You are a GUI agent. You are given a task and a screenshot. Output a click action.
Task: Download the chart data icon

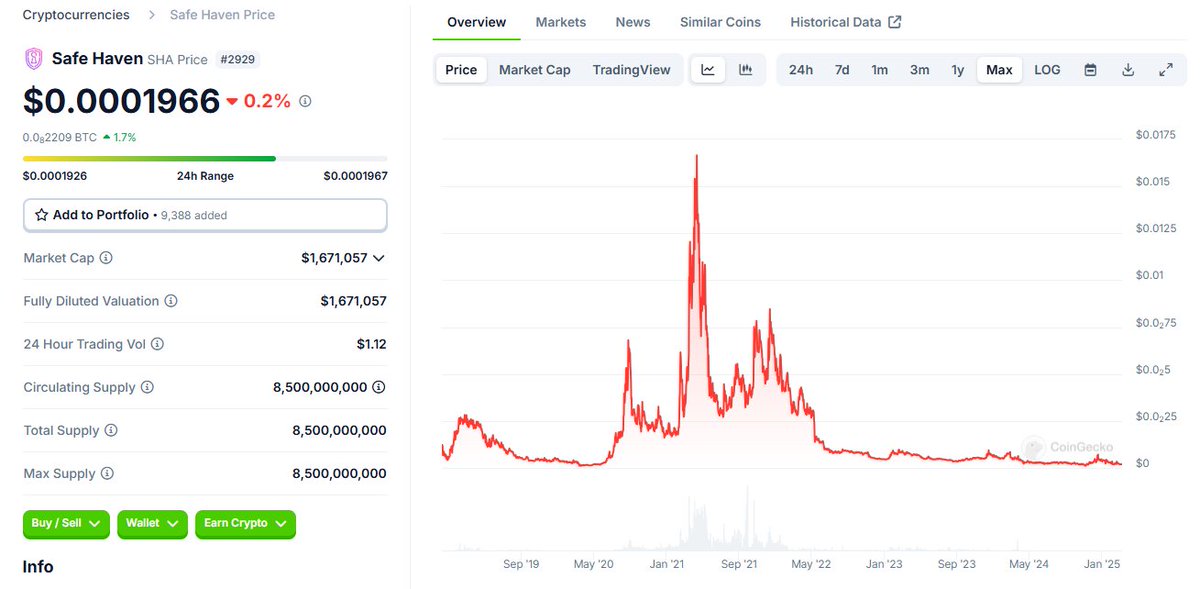(x=1128, y=70)
